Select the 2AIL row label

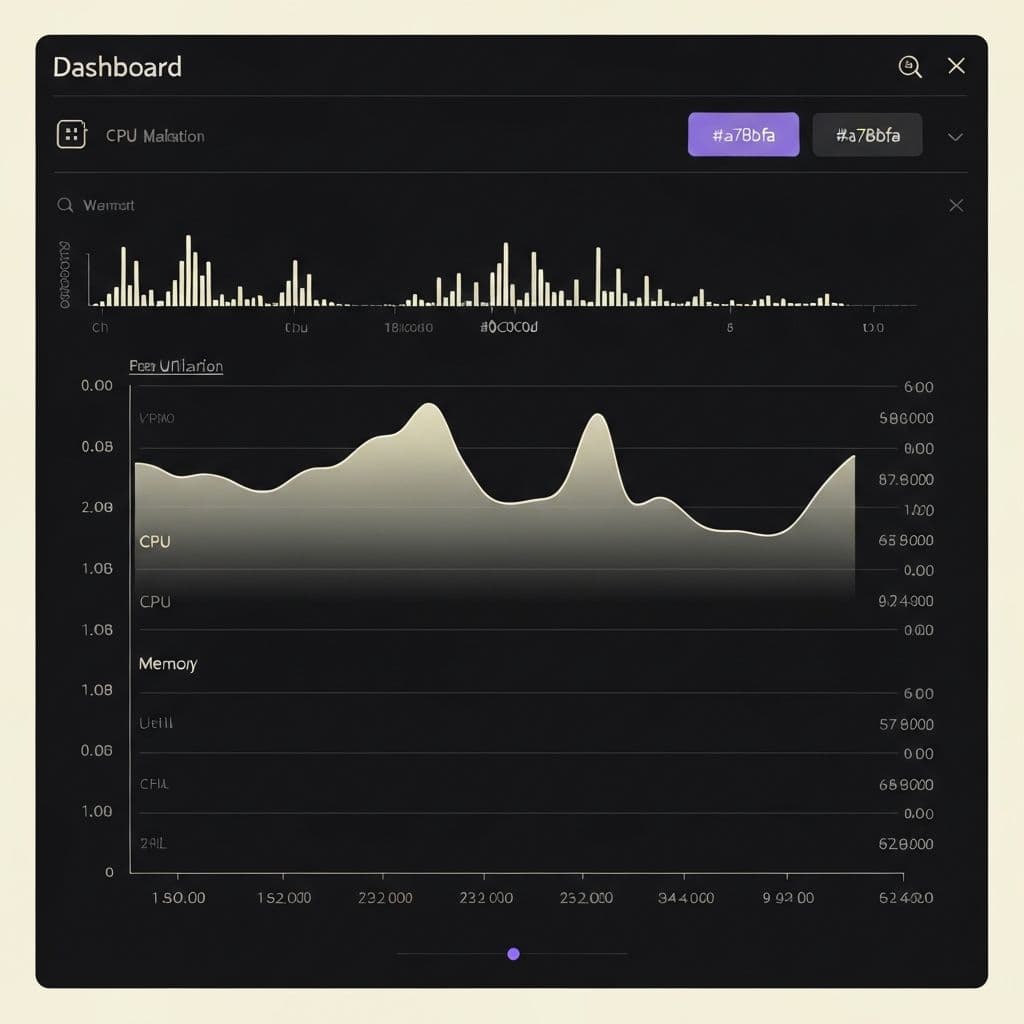click(153, 843)
